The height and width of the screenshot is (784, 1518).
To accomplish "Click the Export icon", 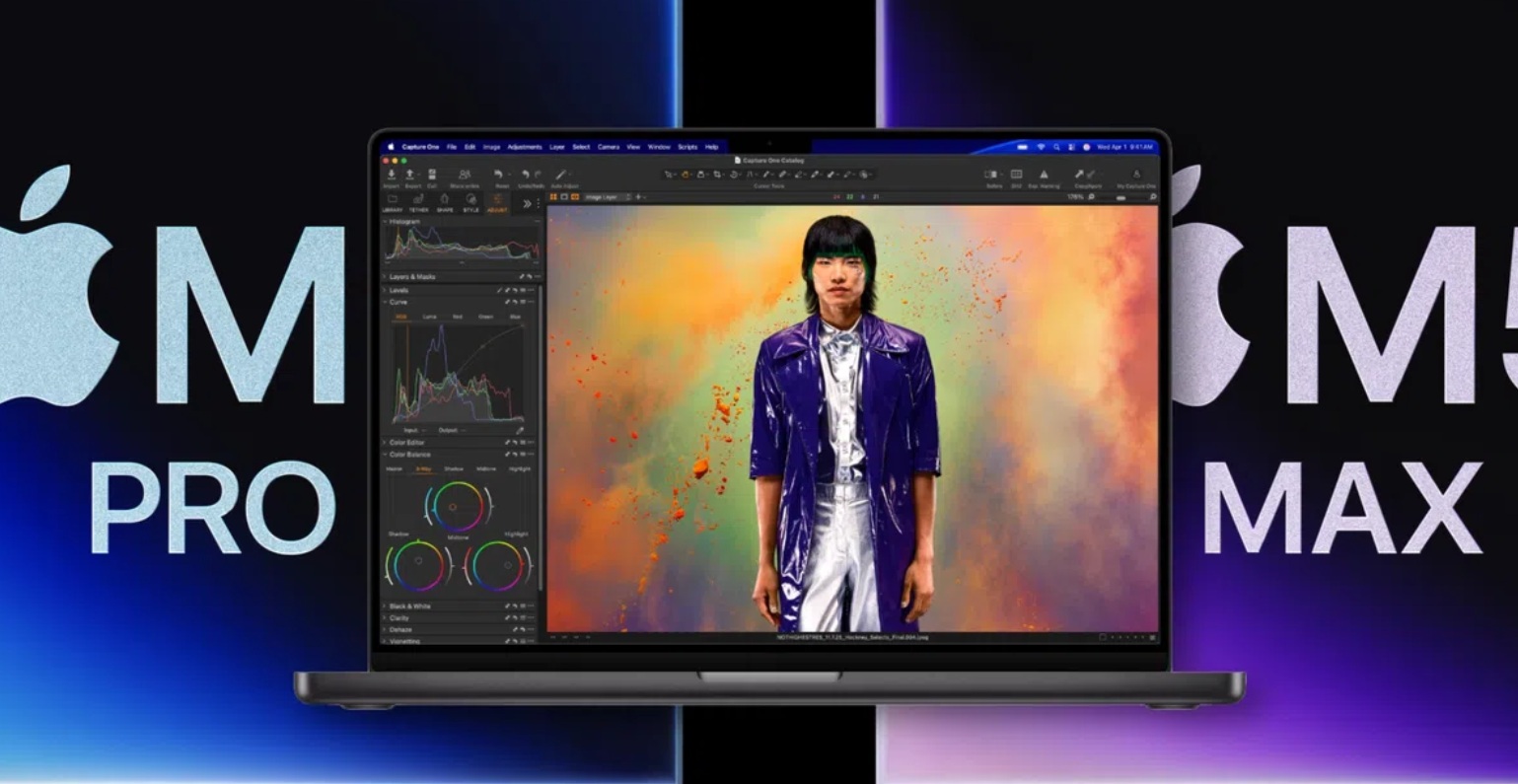I will point(410,174).
